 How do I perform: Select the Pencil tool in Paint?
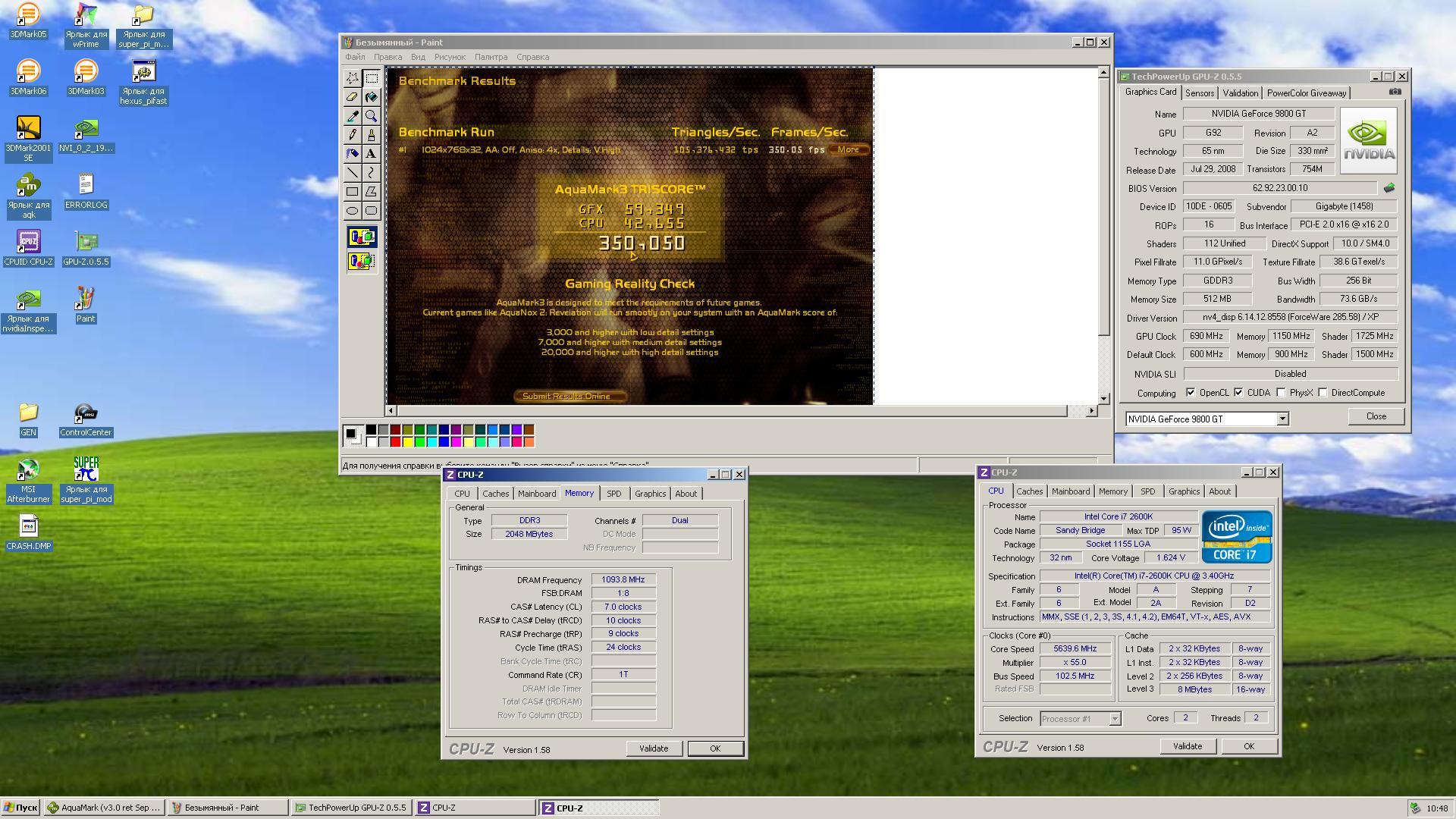353,134
